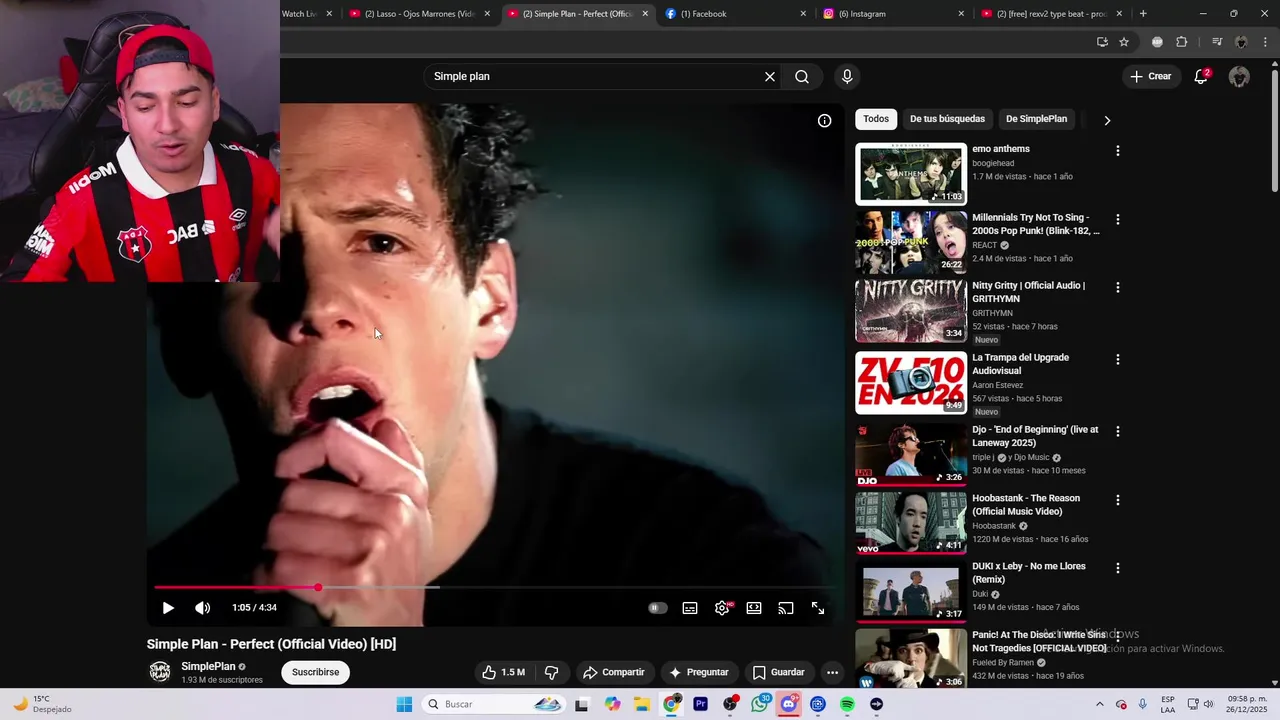The width and height of the screenshot is (1280, 720).
Task: Open options menu for Djo 'End of Beginning'
Action: (1118, 431)
